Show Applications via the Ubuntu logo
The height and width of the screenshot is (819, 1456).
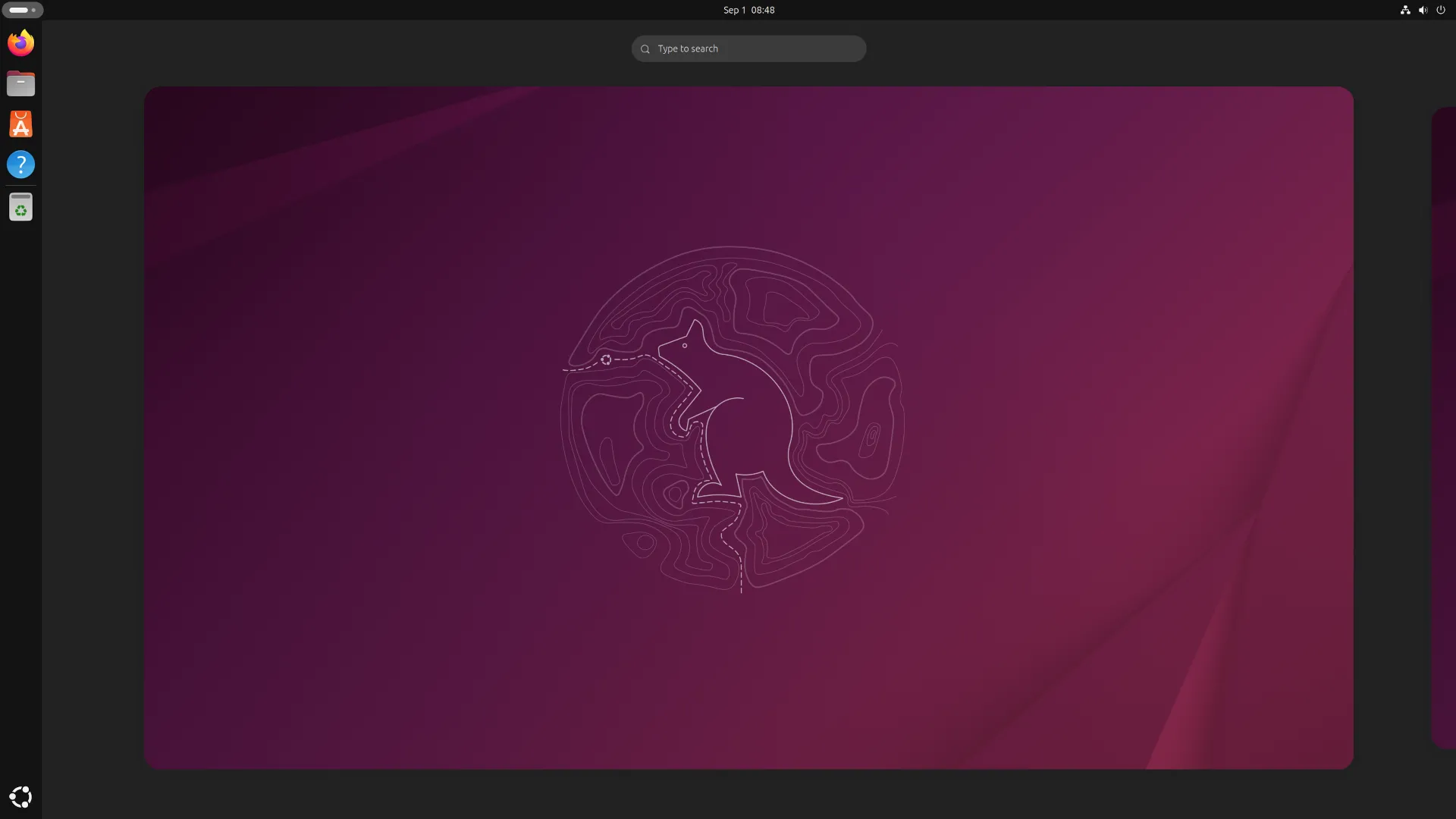[x=20, y=797]
